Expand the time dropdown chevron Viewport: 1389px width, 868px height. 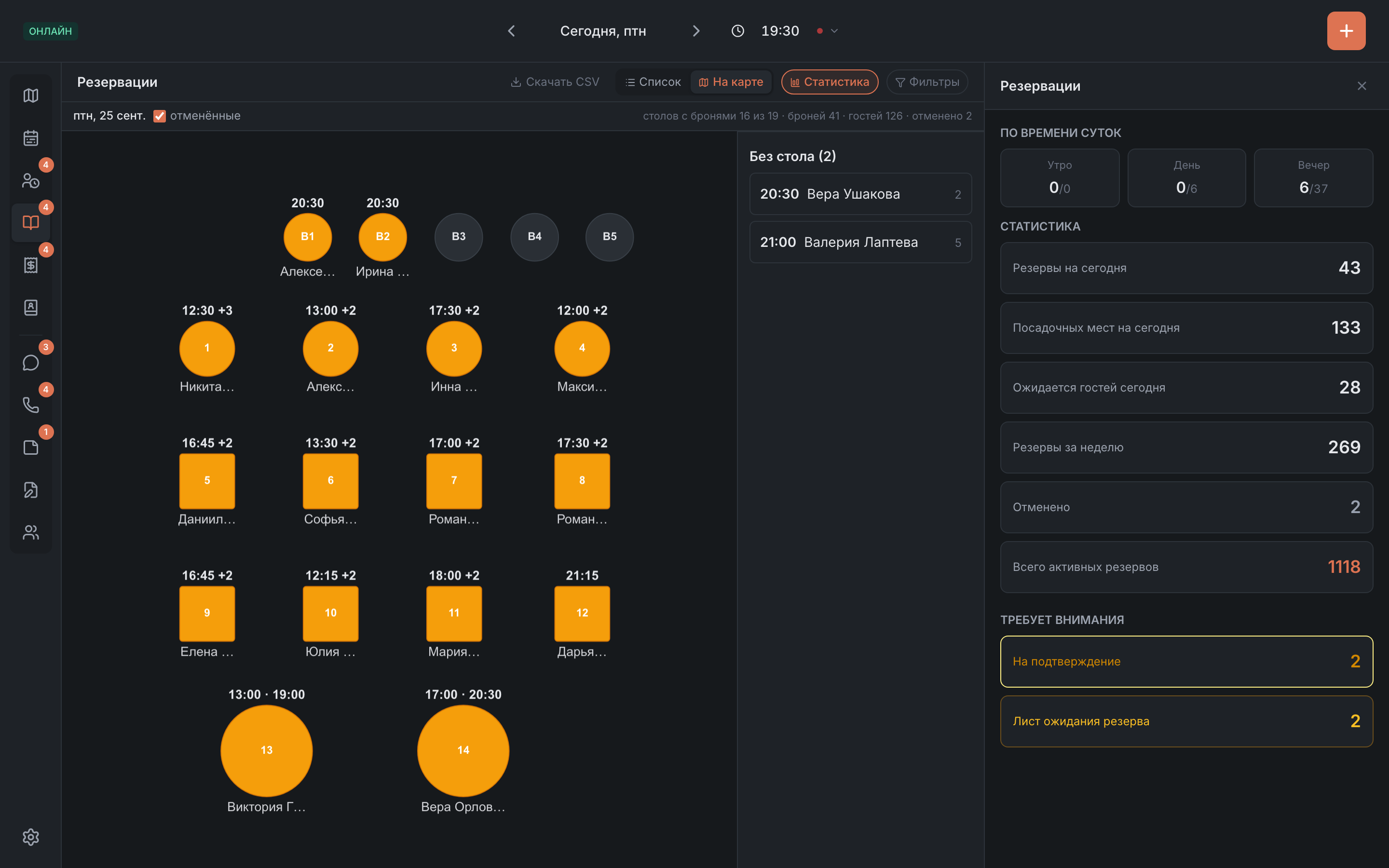pos(834,31)
